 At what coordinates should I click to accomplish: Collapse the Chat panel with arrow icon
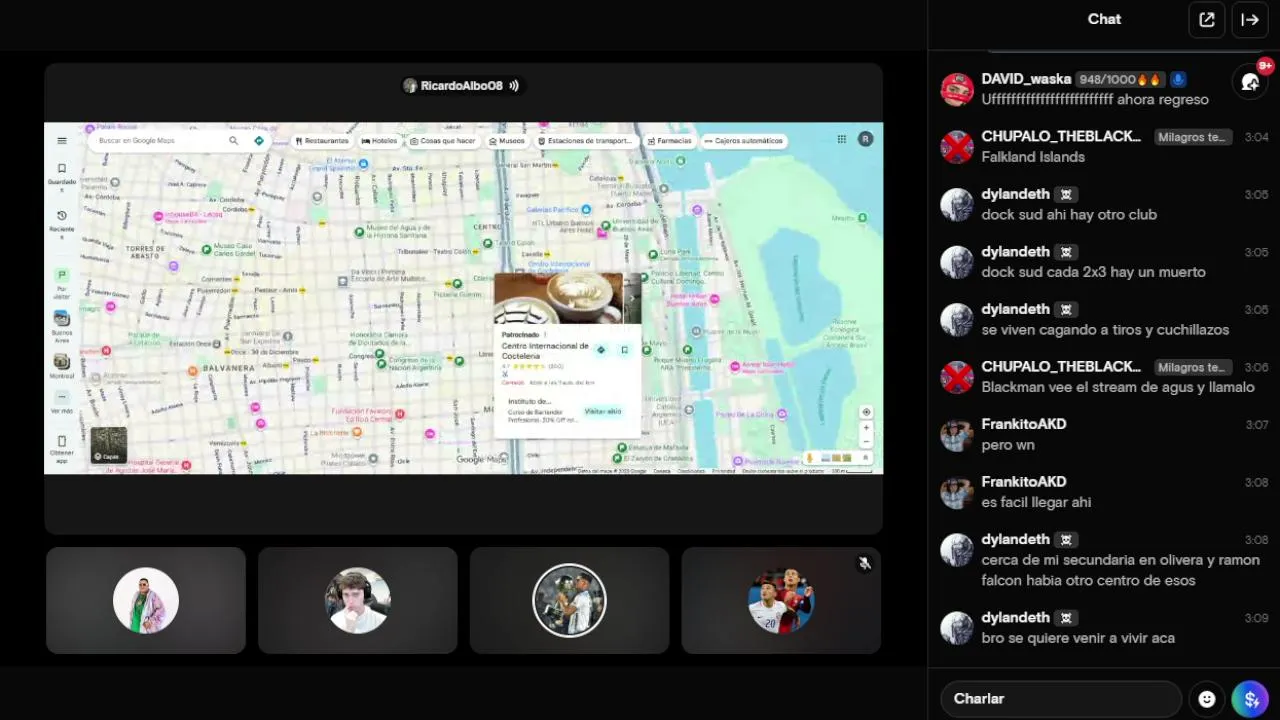1249,19
